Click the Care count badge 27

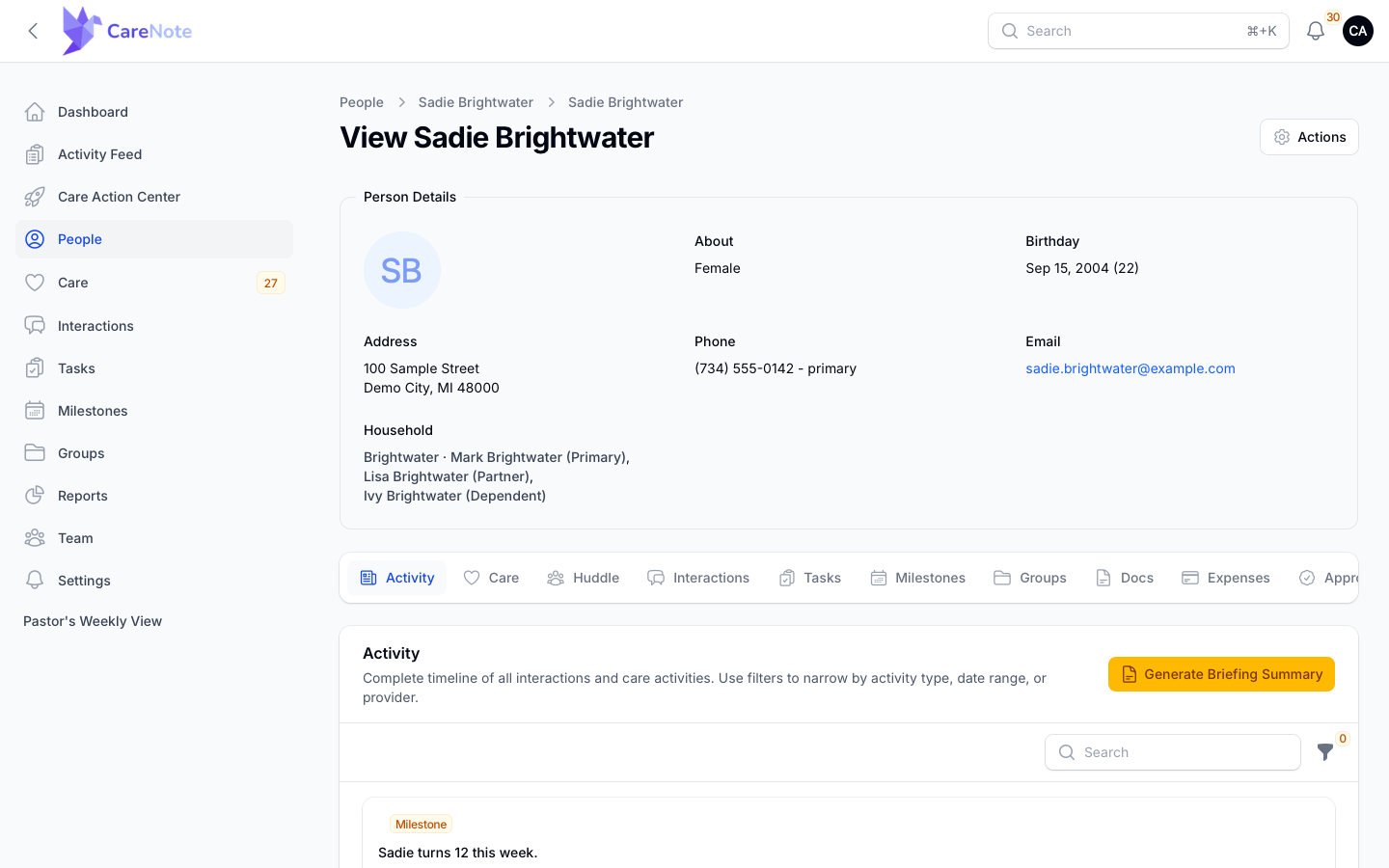coord(271,283)
